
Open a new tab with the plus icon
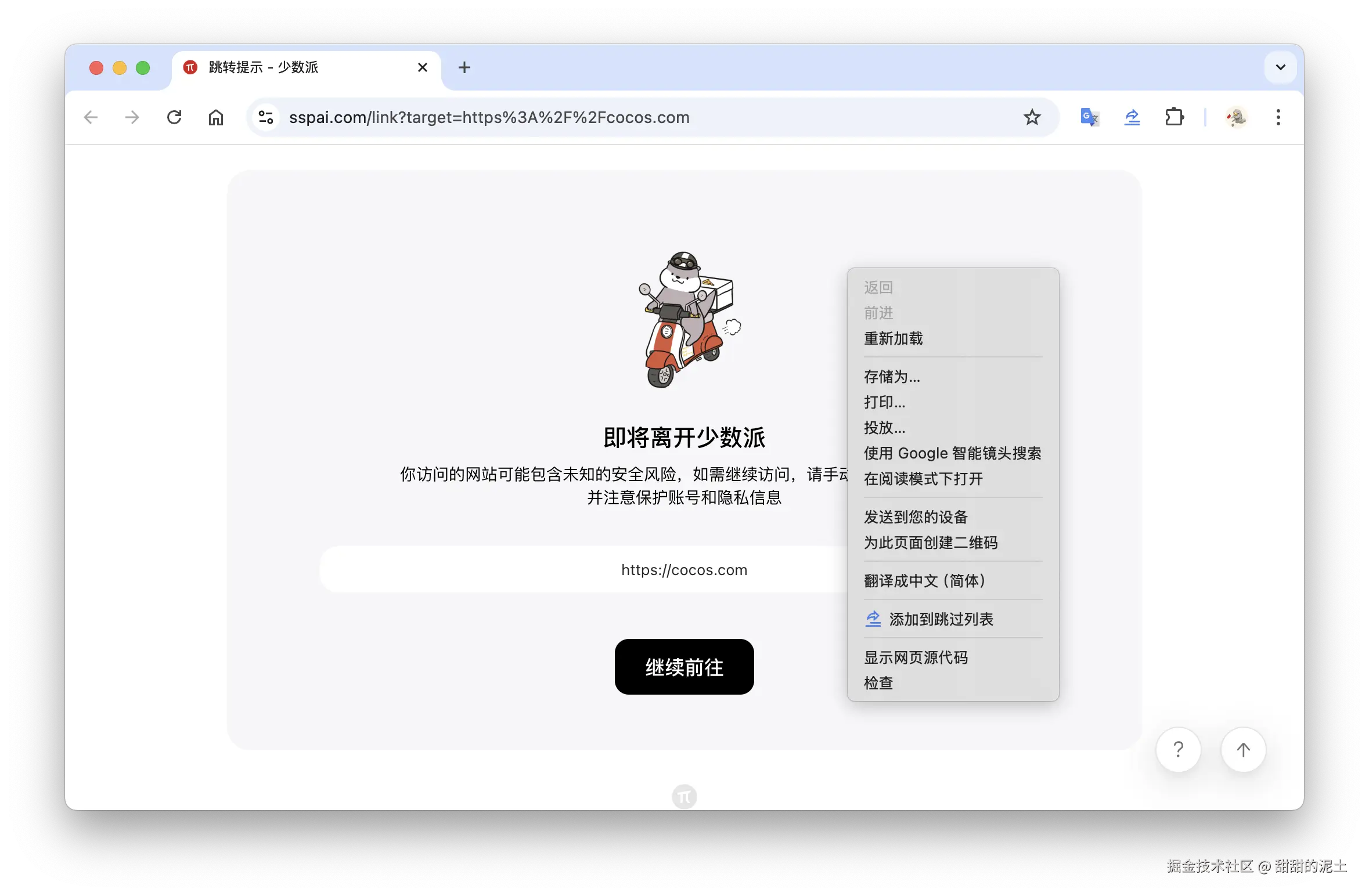pos(464,67)
